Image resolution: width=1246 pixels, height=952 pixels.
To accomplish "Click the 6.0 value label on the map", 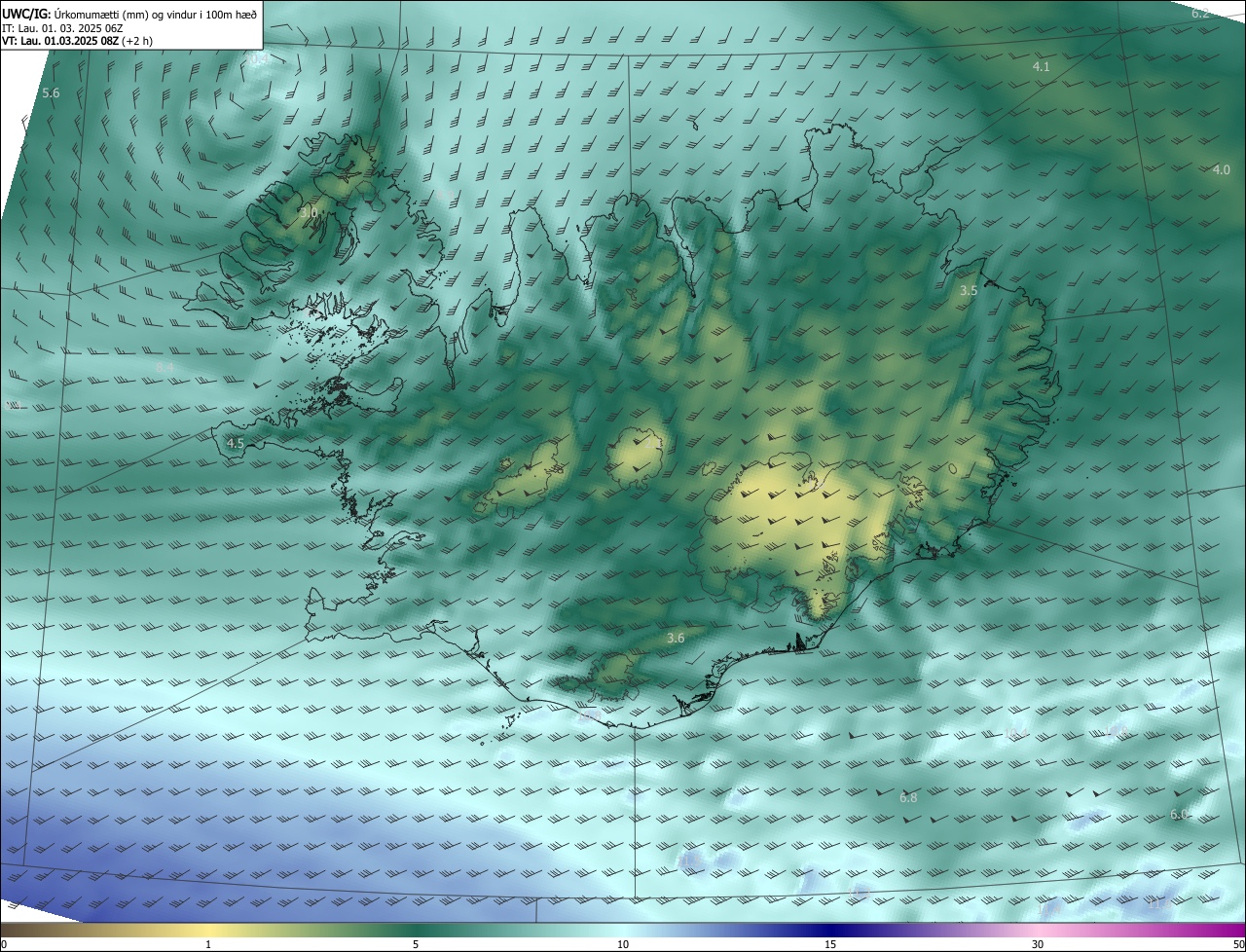I will point(1179,814).
